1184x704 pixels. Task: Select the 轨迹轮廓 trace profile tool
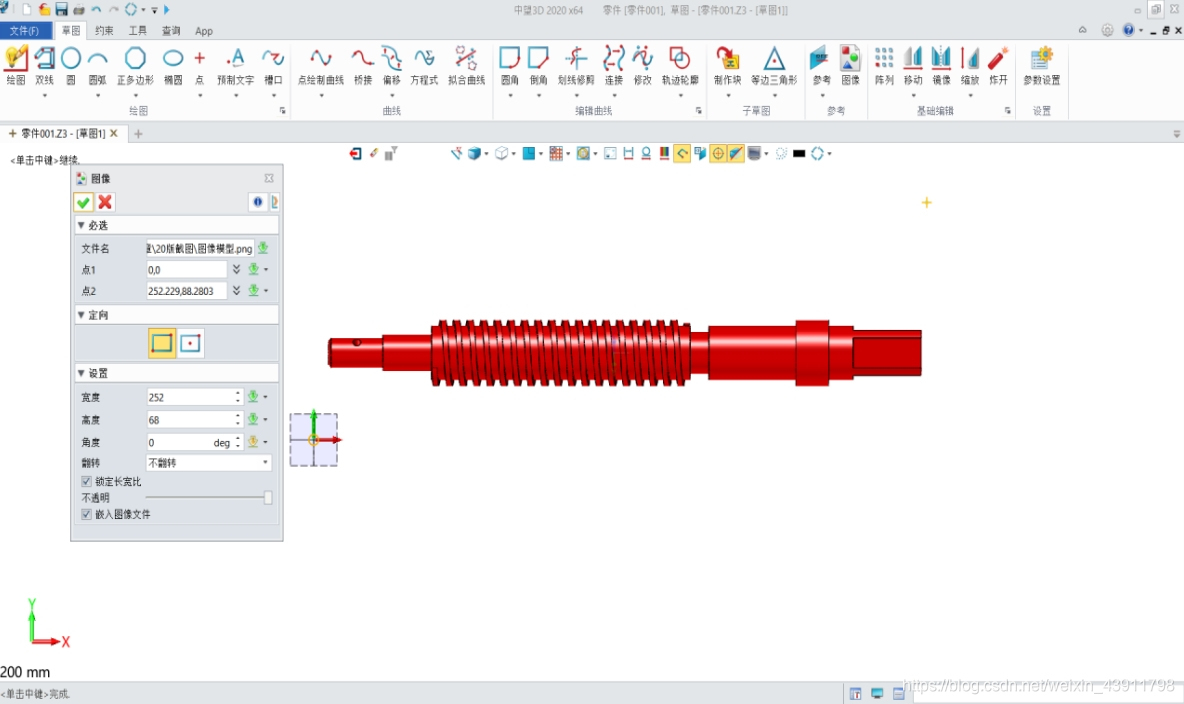pyautogui.click(x=680, y=66)
